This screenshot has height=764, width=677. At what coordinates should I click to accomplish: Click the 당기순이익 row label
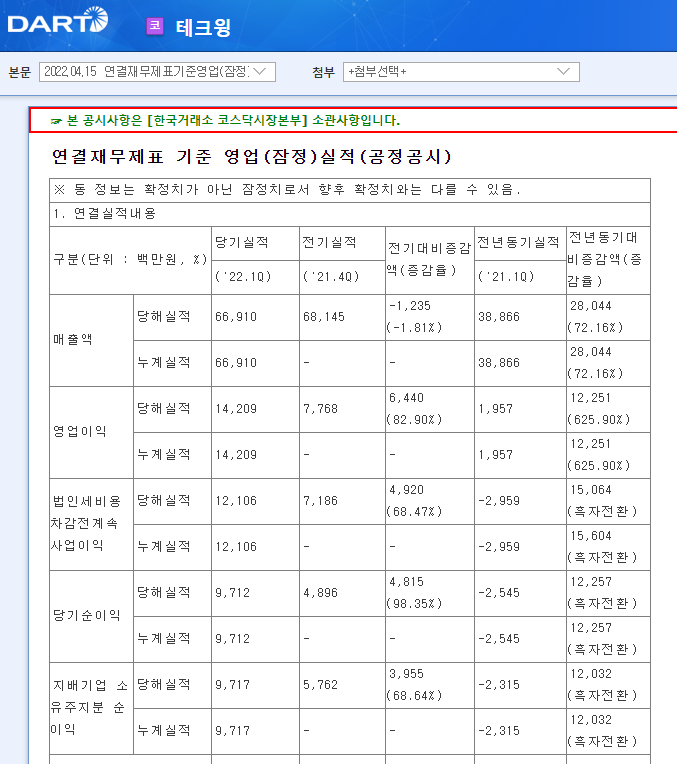click(86, 615)
